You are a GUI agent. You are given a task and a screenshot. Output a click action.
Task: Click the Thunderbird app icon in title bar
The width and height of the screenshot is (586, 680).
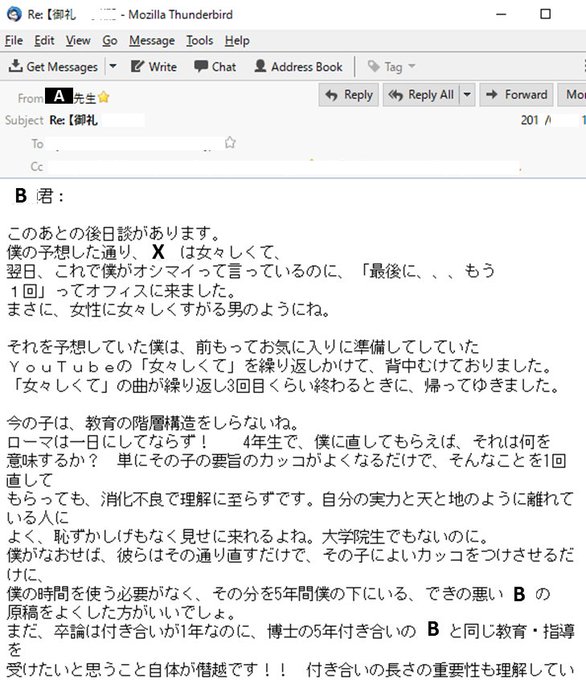click(x=14, y=14)
